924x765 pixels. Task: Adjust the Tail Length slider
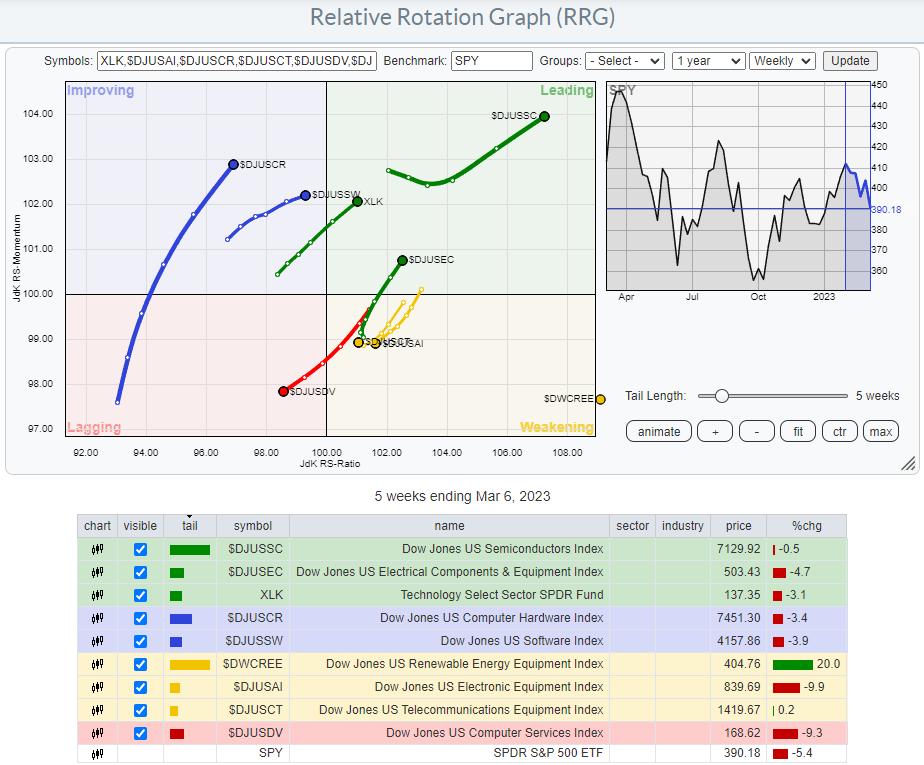721,396
